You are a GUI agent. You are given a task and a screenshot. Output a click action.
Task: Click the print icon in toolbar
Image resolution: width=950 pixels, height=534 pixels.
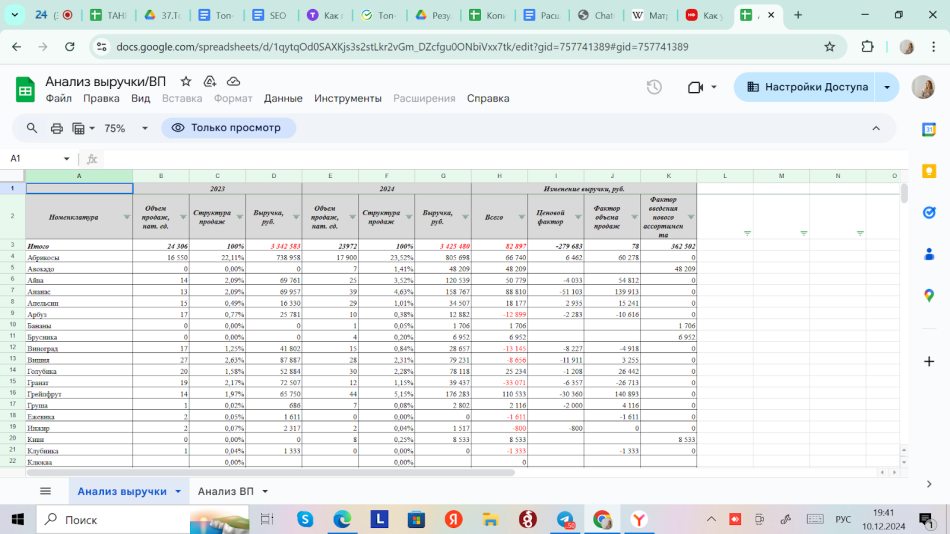coord(57,128)
